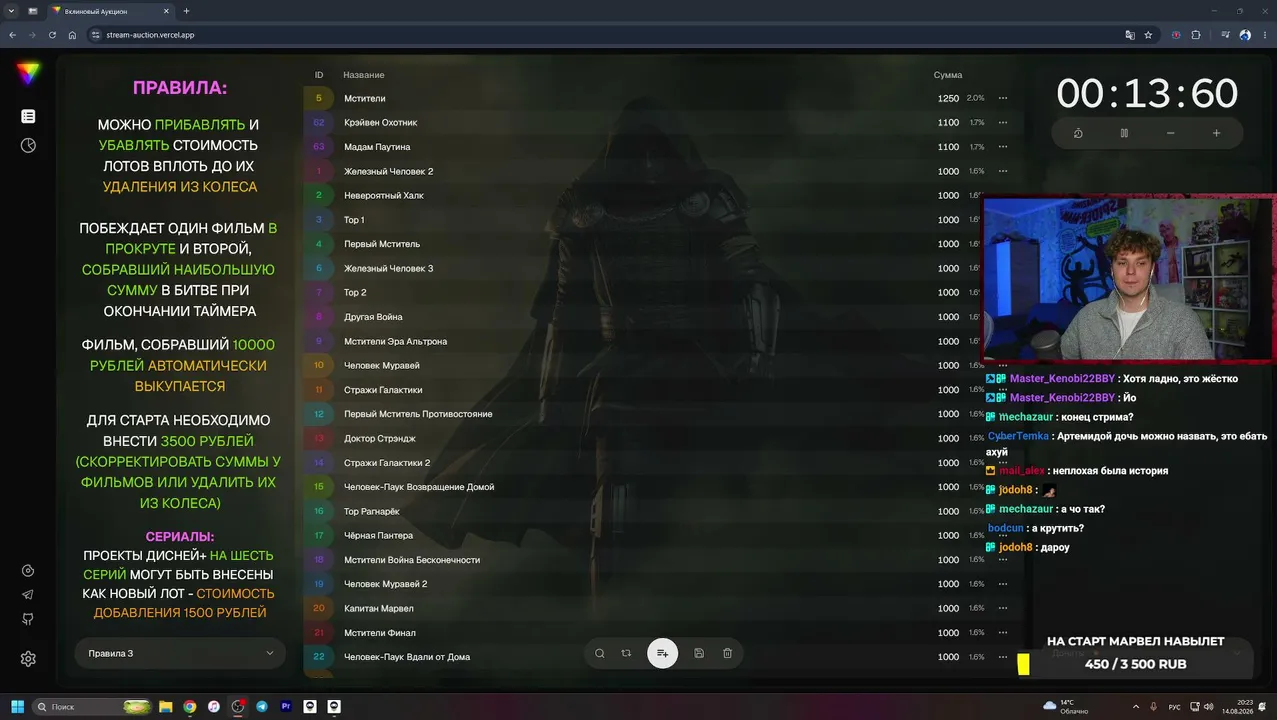This screenshot has height=720, width=1277.
Task: Add time with the plus button
Action: coord(1216,133)
